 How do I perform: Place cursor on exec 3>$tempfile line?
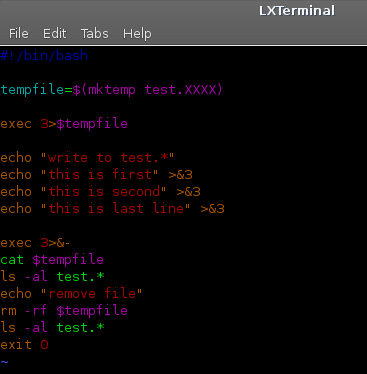[x=64, y=124]
